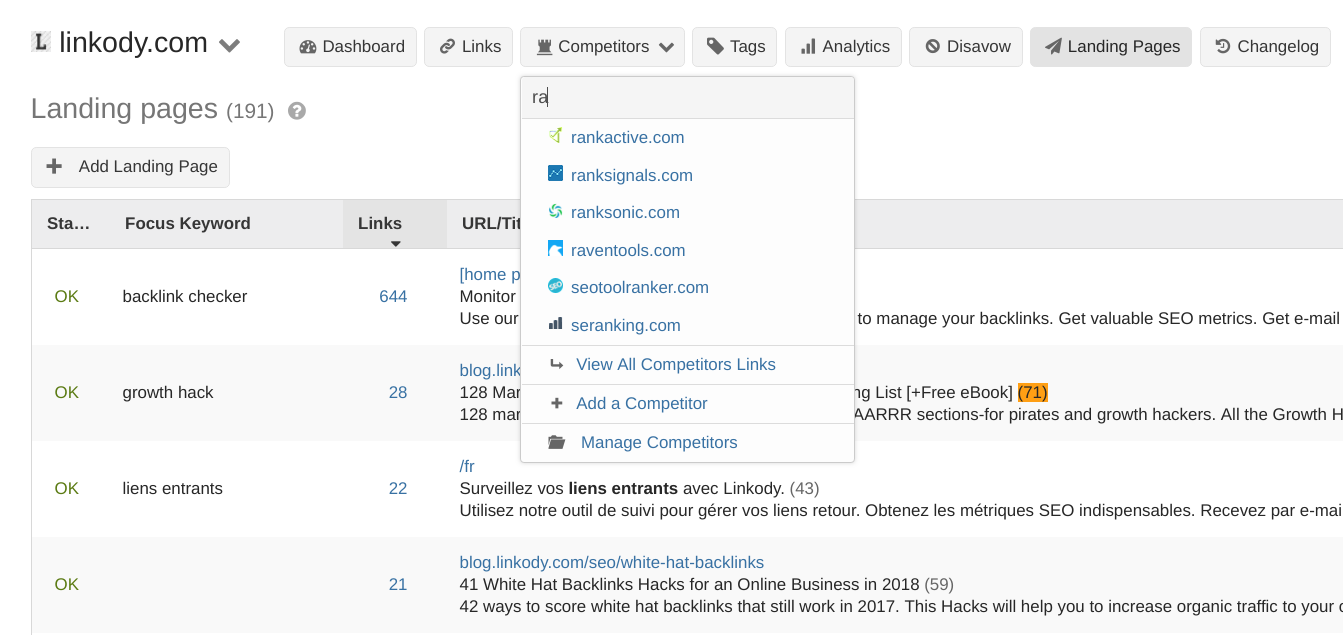
Task: Open blog.linkody.com/seo/white-hat-backlinks link
Action: coord(612,563)
